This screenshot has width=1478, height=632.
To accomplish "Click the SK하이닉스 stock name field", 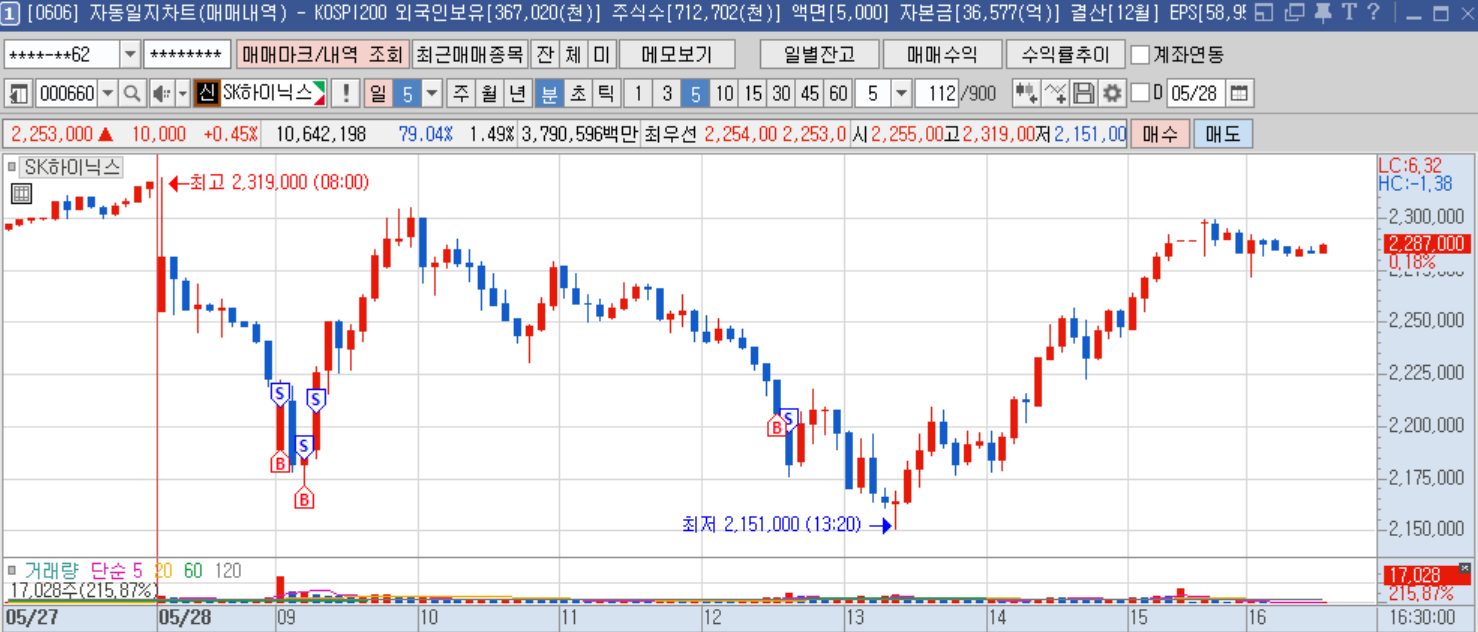I will pos(273,94).
